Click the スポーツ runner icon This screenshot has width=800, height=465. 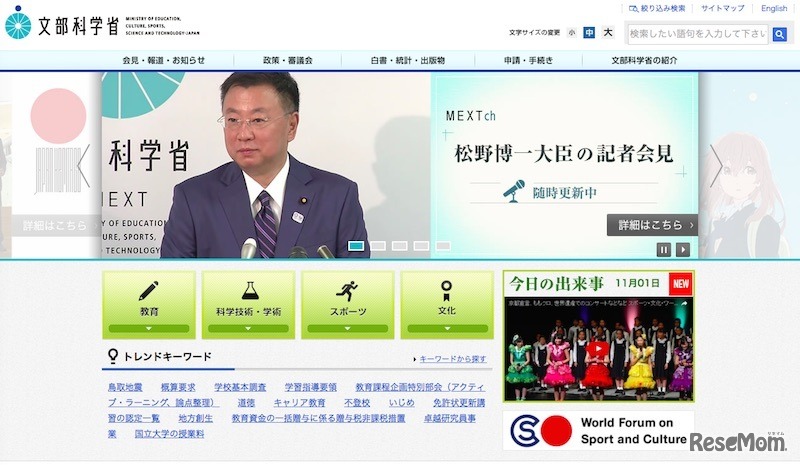click(347, 291)
